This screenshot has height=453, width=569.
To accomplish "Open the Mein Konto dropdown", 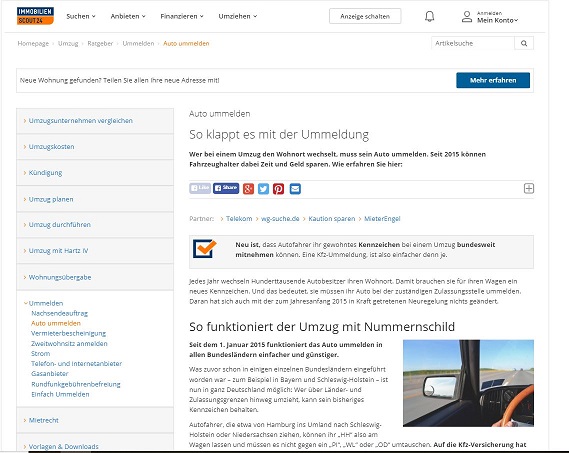I will [498, 20].
